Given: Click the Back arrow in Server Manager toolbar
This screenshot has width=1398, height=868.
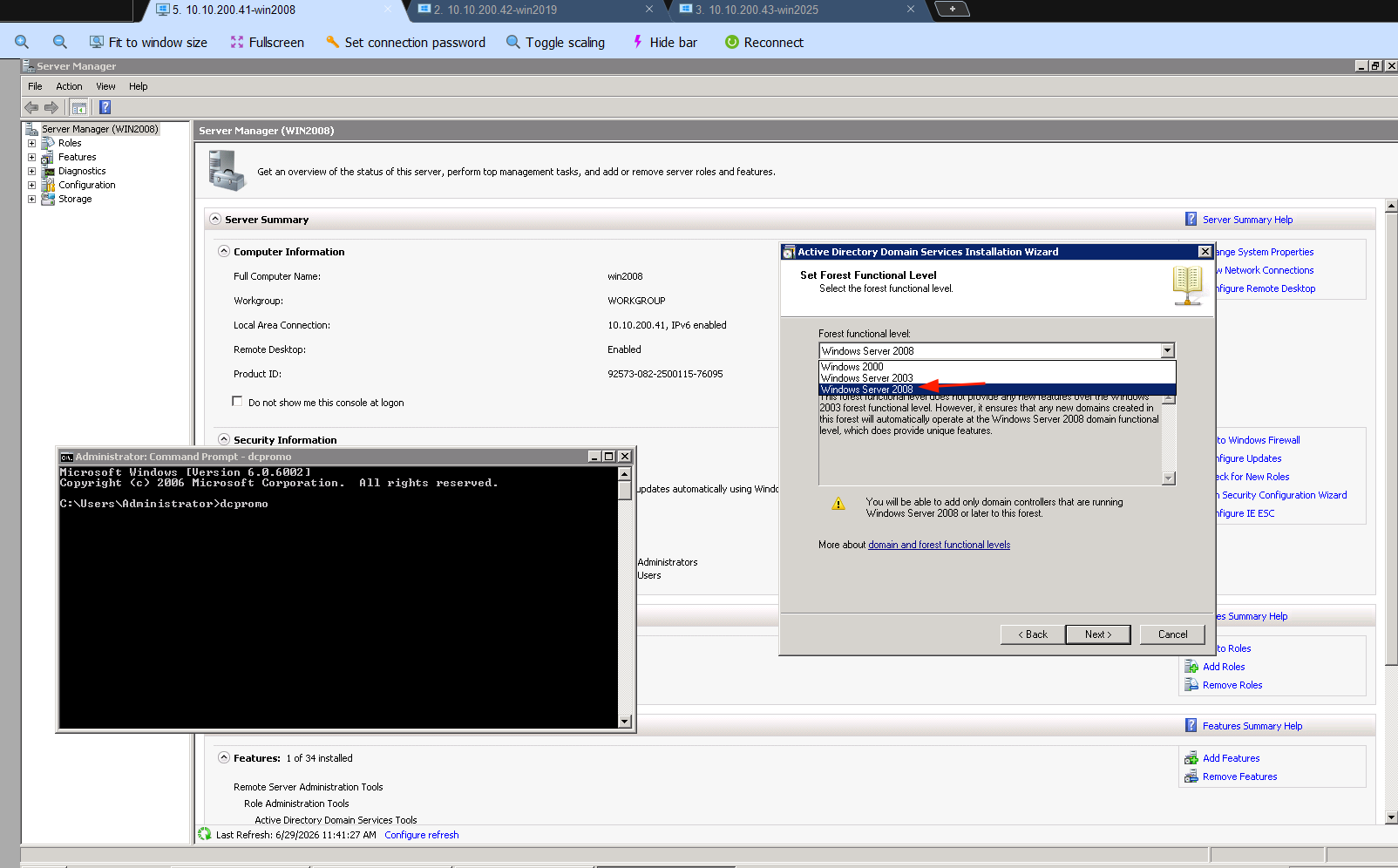Looking at the screenshot, I should click(x=31, y=107).
